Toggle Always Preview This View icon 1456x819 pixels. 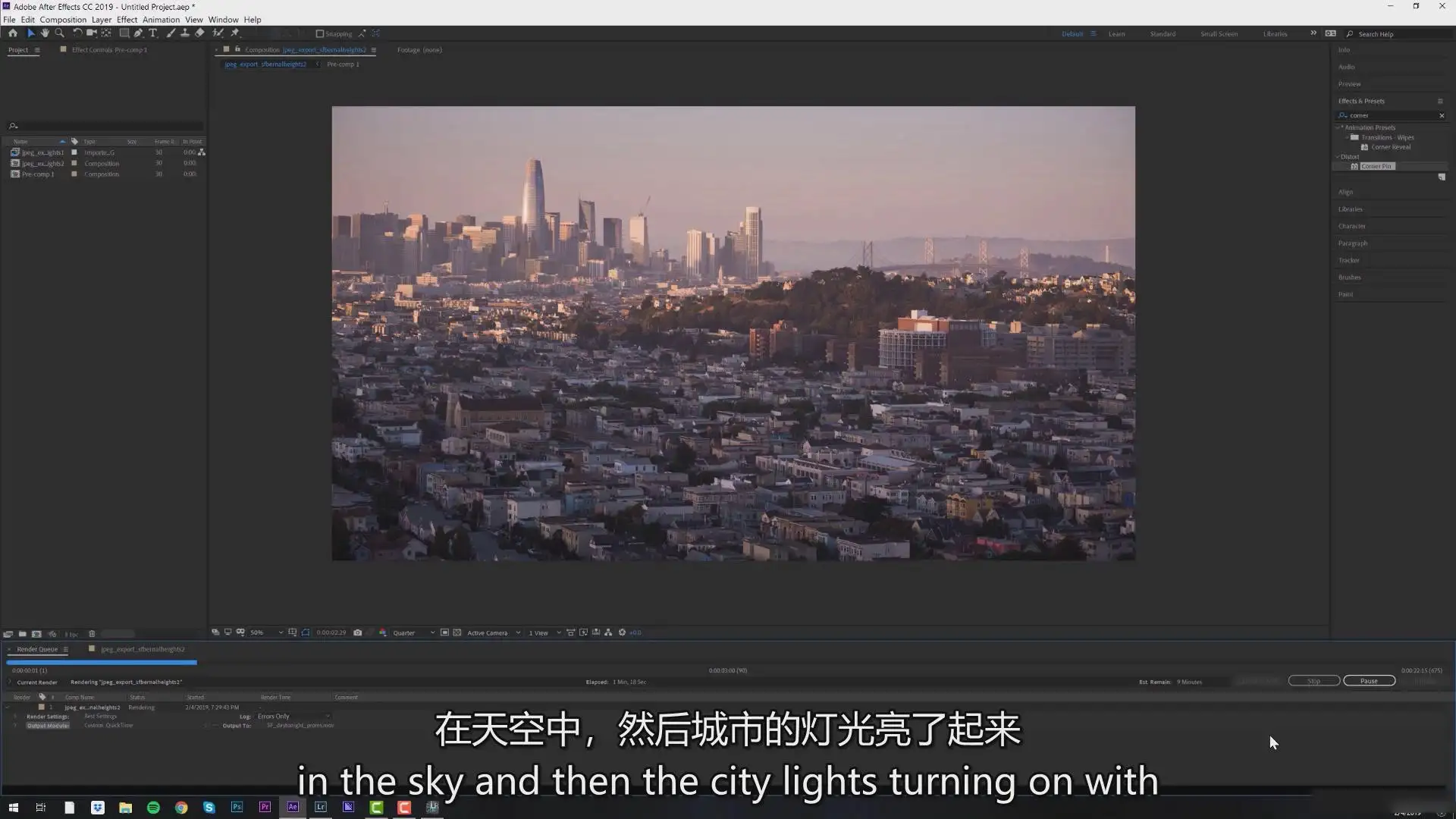[215, 632]
